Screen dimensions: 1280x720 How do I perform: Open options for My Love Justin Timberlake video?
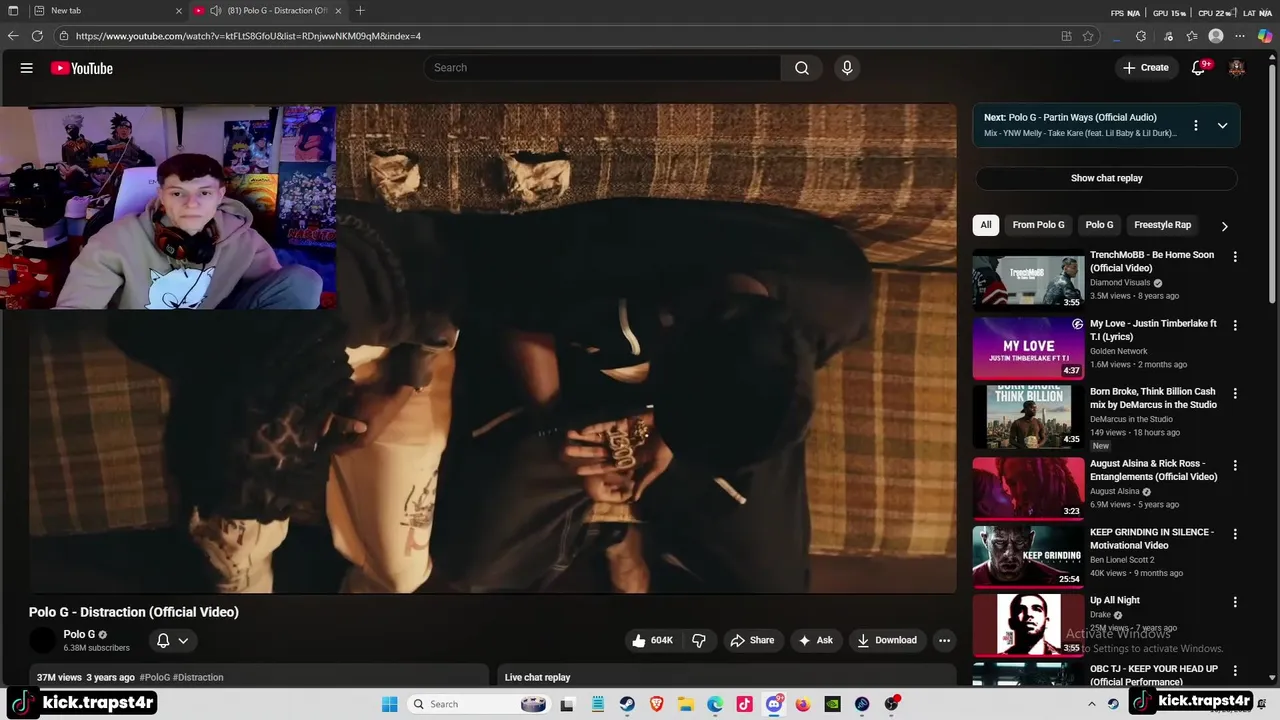click(1235, 325)
